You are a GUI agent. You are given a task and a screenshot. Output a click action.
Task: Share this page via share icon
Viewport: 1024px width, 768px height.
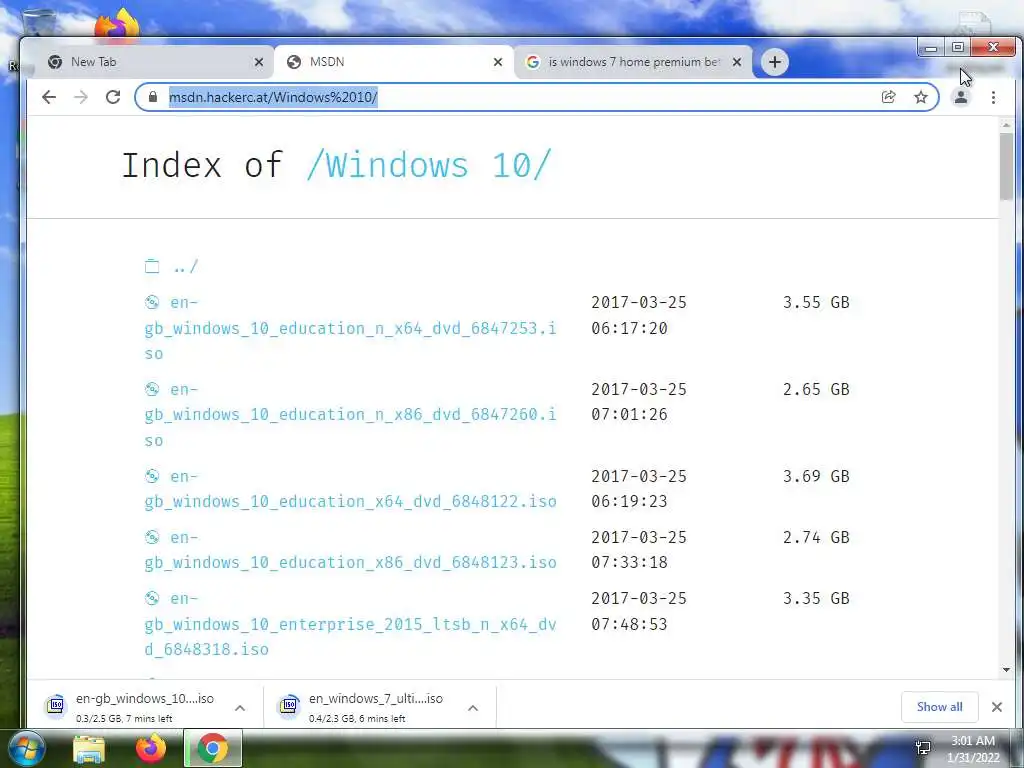click(x=888, y=97)
